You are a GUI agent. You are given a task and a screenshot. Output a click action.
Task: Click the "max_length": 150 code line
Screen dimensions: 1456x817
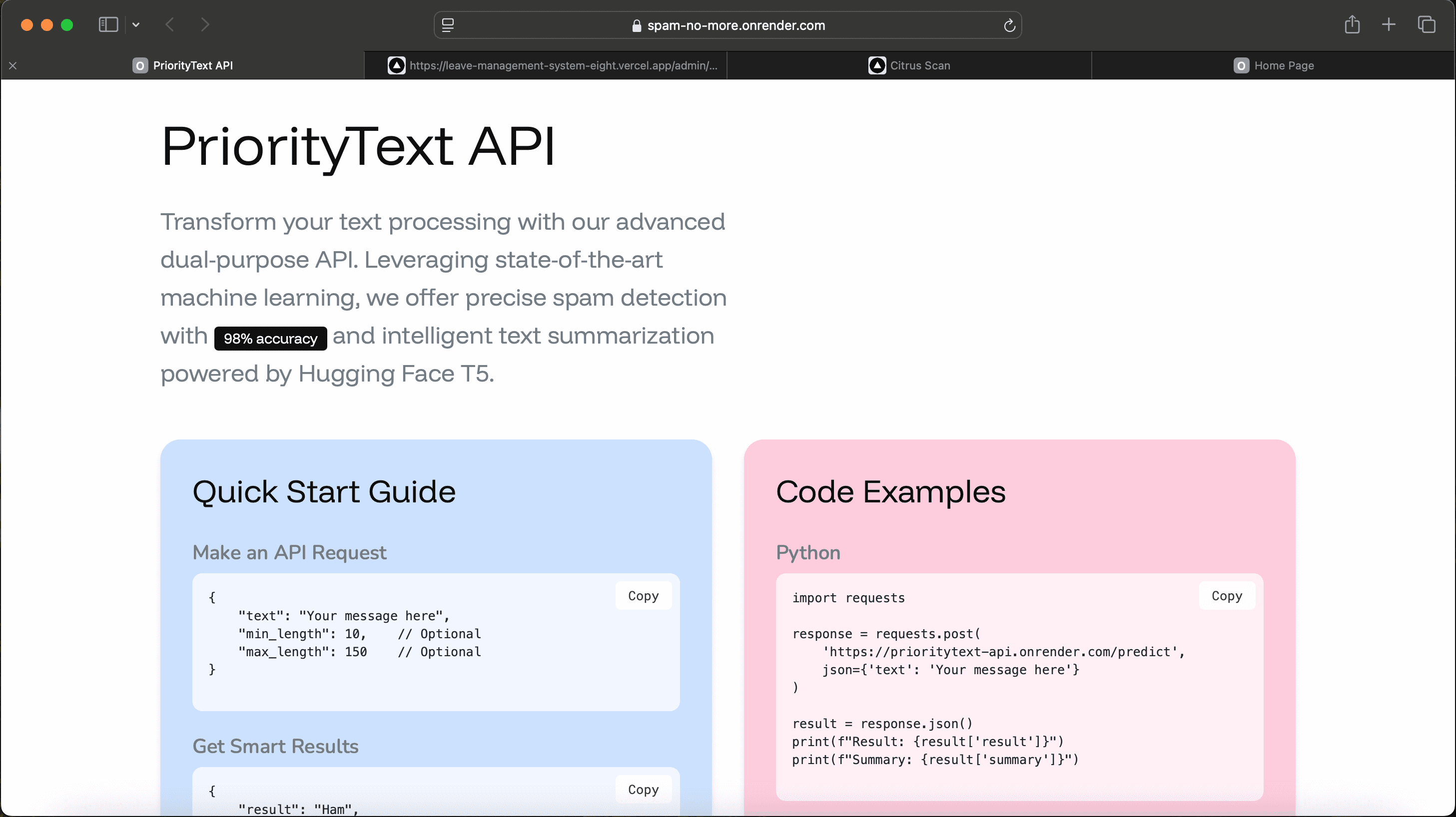359,652
